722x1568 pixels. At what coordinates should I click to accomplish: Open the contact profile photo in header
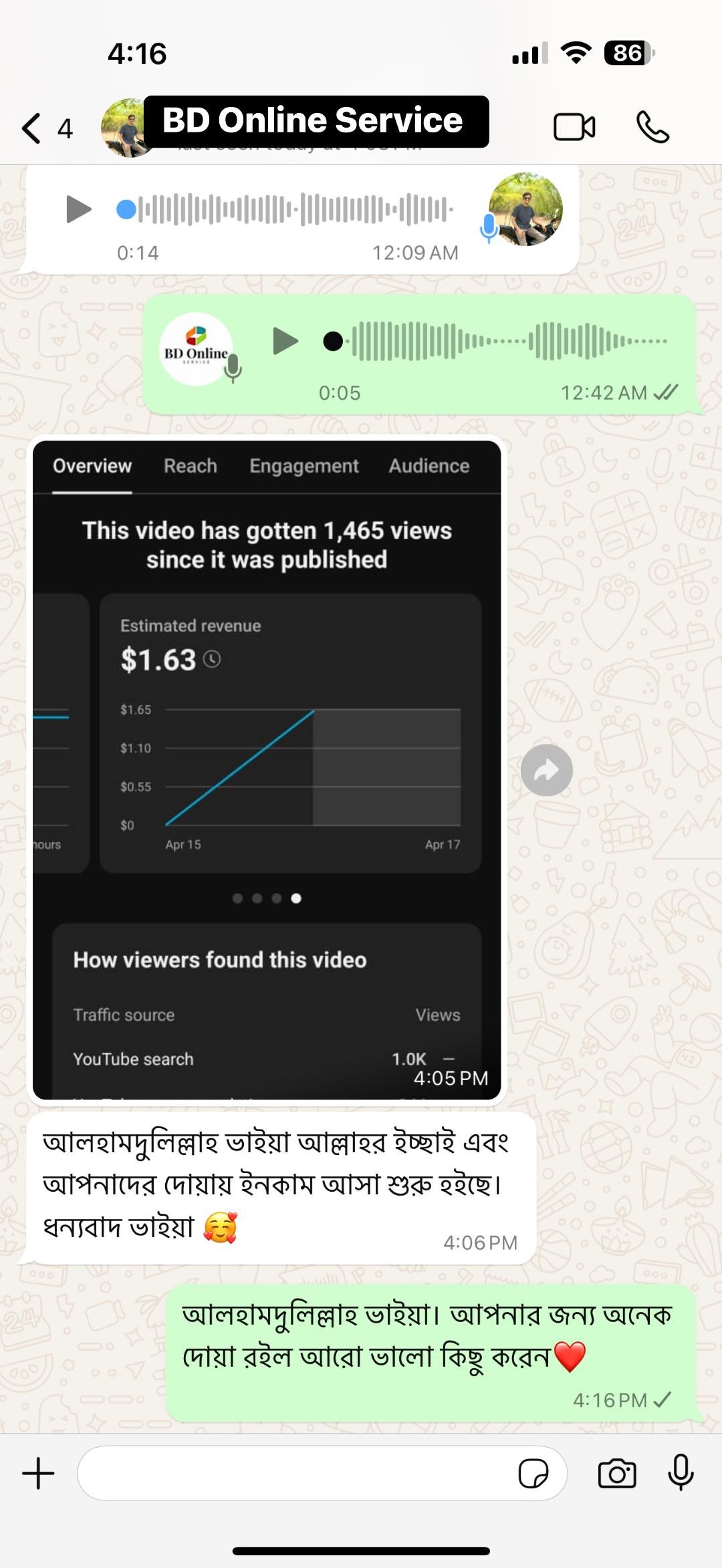[126, 128]
